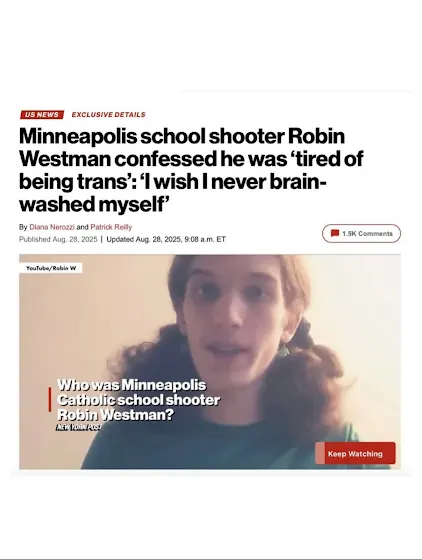Click the New York Post logo on video

coord(79,427)
